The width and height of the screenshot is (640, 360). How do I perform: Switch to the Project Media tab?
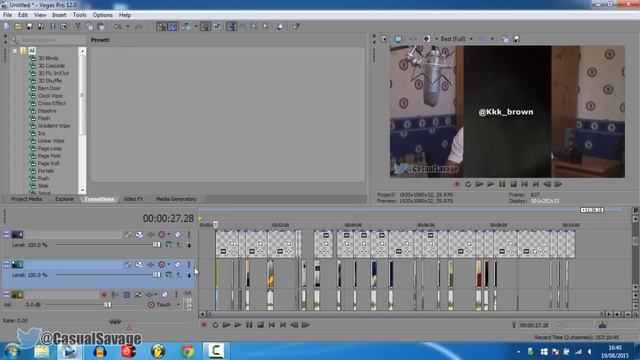[27, 199]
